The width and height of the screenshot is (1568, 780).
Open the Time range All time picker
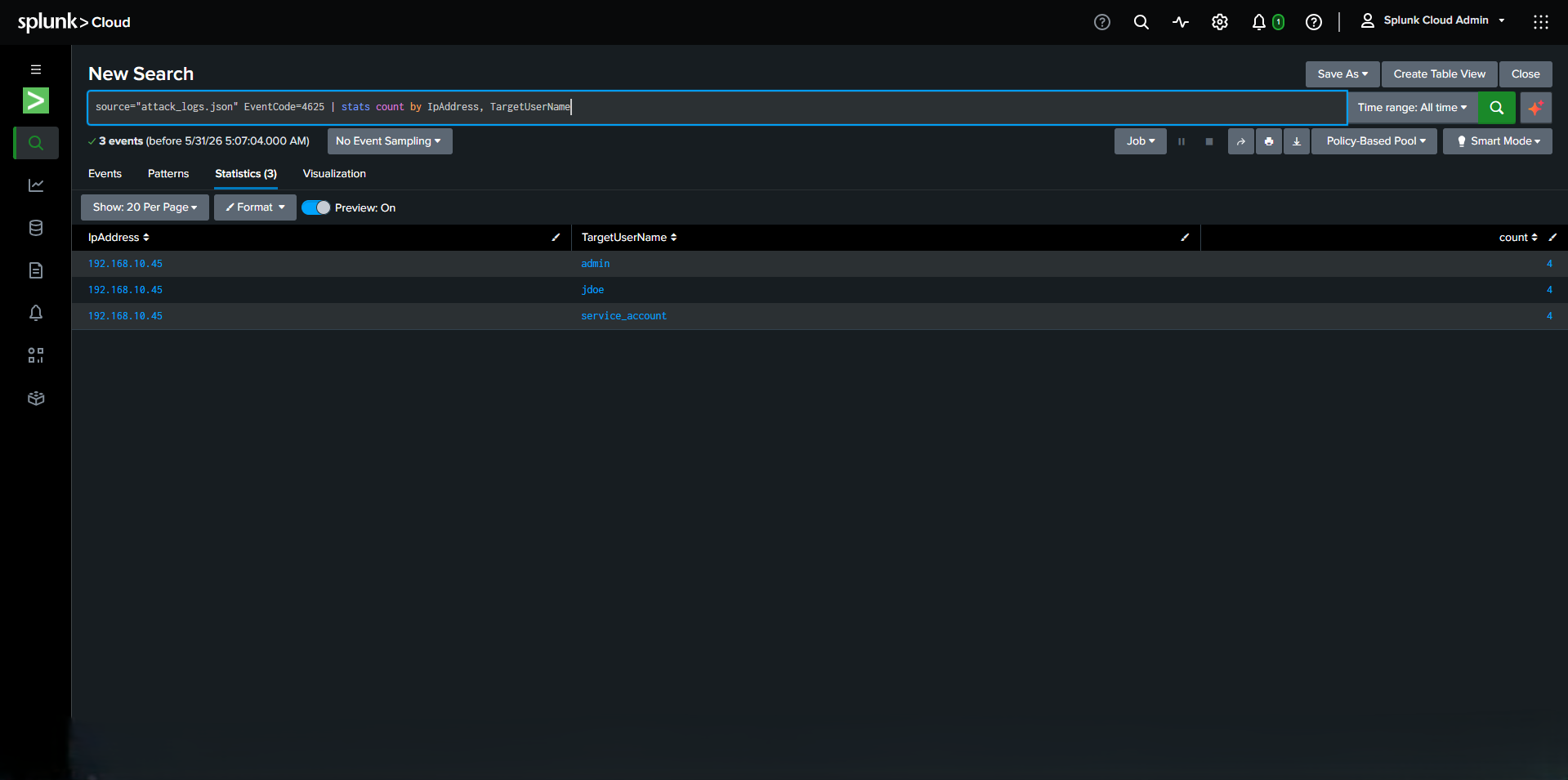[1413, 107]
